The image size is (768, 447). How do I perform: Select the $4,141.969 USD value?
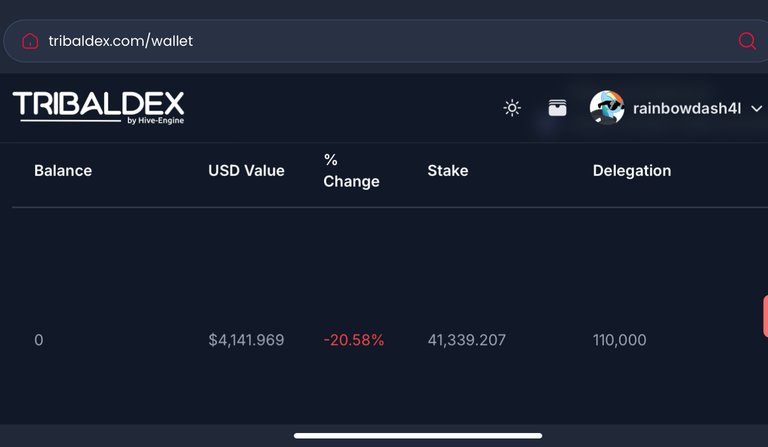tap(246, 340)
